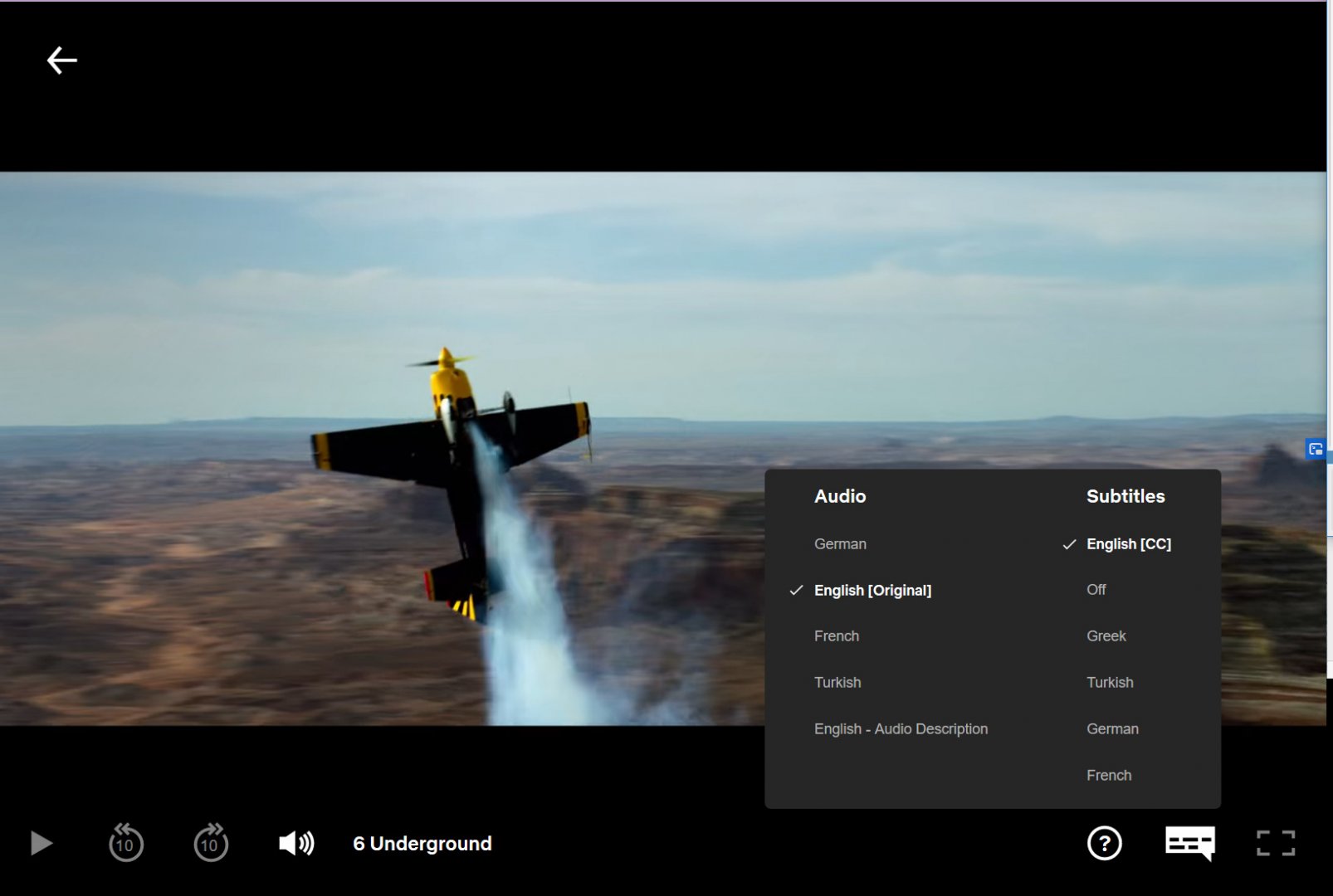Choose Turkish subtitles
The height and width of the screenshot is (896, 1333).
1110,683
